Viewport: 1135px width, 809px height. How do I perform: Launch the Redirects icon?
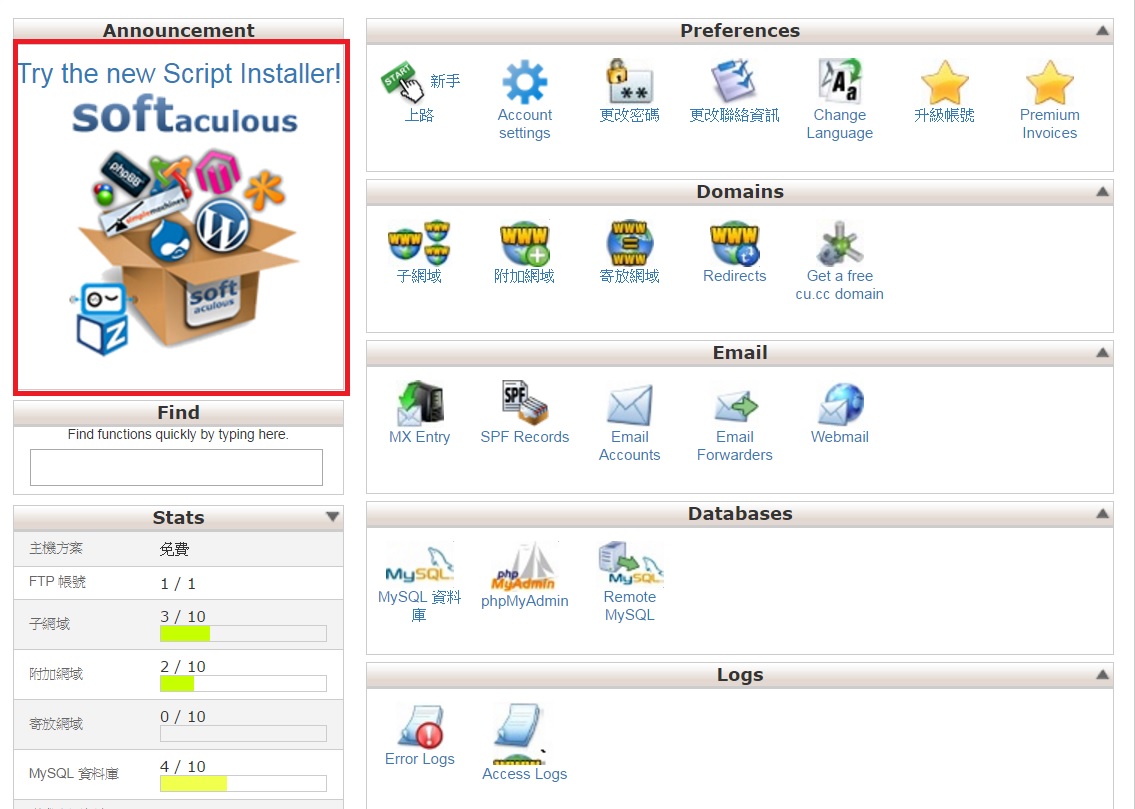pyautogui.click(x=735, y=242)
